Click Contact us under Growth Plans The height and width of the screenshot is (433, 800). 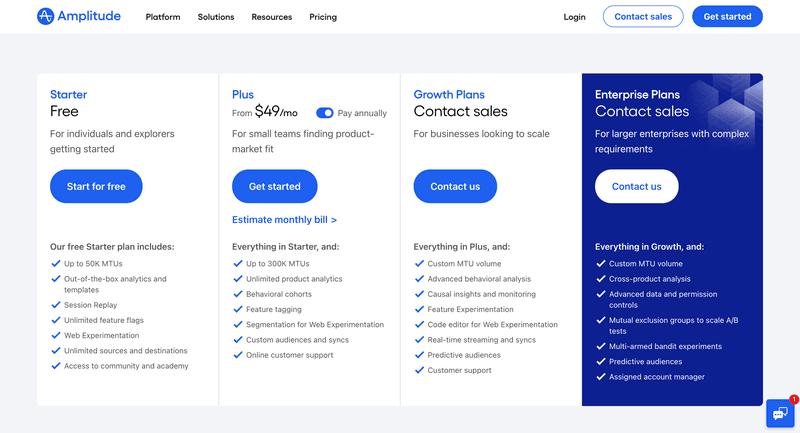pyautogui.click(x=455, y=186)
